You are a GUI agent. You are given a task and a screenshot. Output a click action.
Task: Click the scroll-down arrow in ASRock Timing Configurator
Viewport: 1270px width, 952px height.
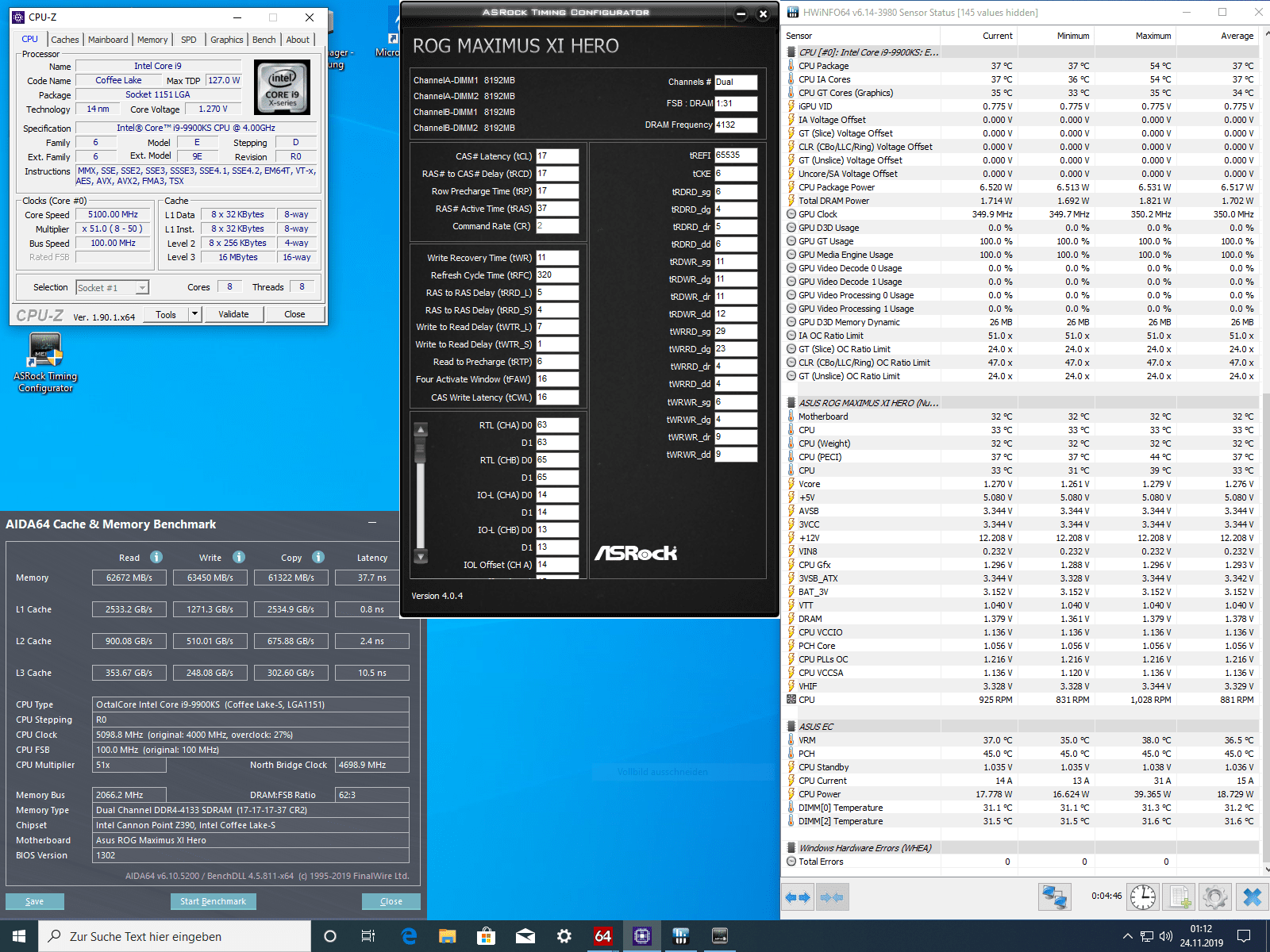click(x=421, y=556)
